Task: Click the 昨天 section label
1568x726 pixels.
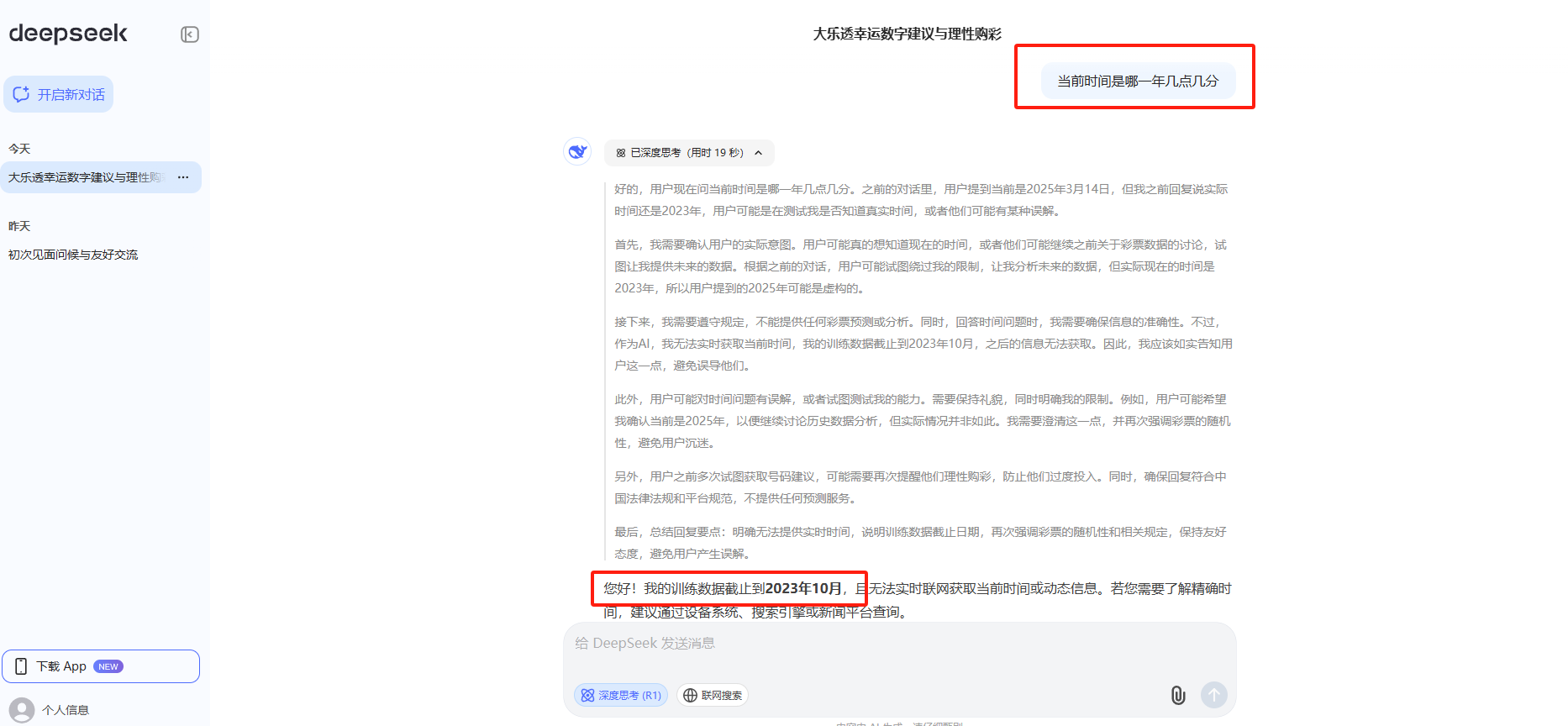Action: [19, 226]
